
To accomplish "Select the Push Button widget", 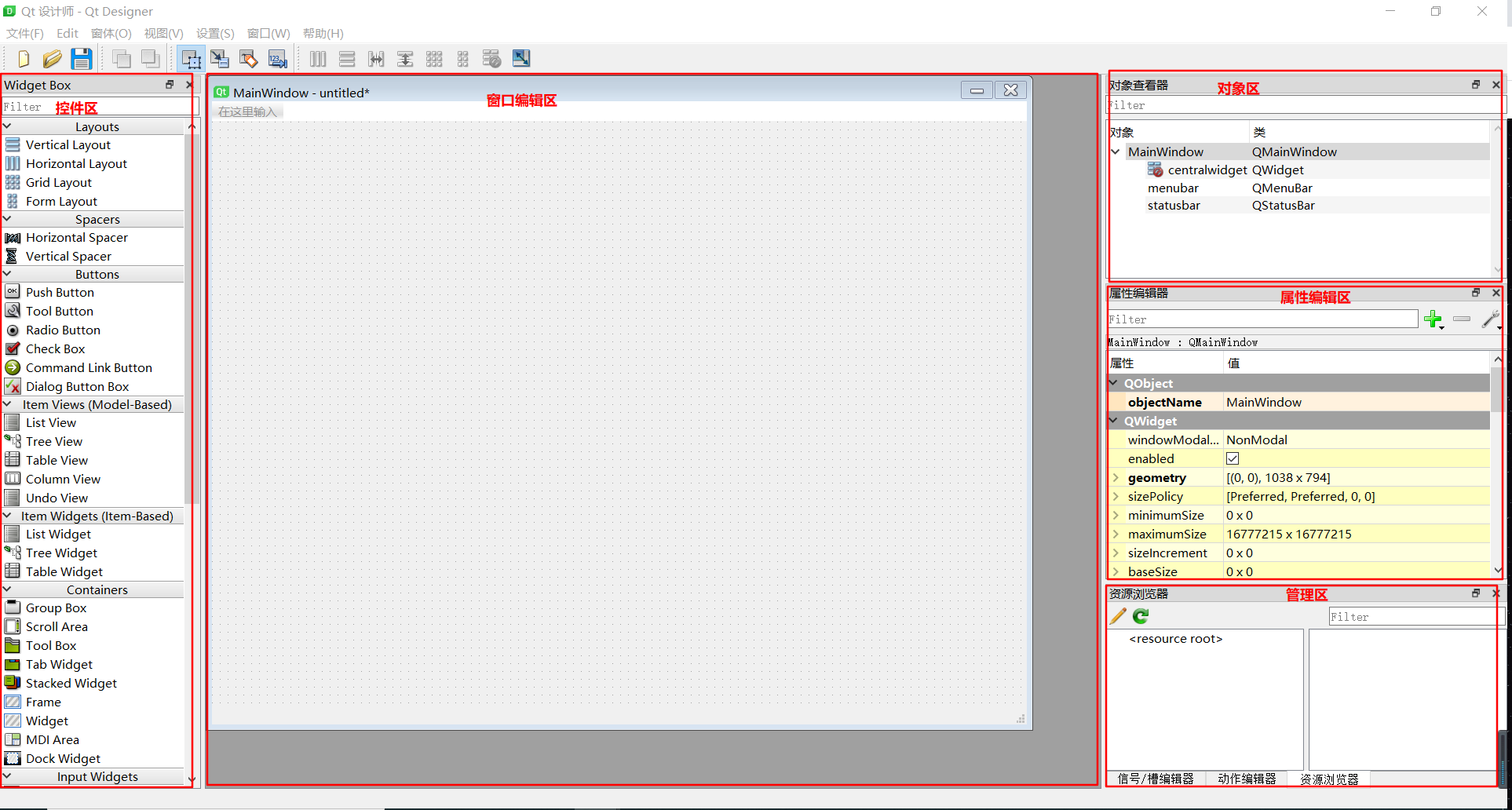I will [x=58, y=292].
